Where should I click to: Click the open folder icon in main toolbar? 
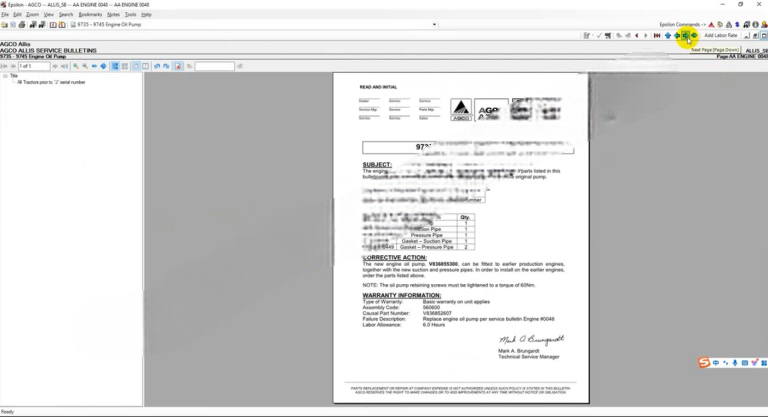[5, 24]
